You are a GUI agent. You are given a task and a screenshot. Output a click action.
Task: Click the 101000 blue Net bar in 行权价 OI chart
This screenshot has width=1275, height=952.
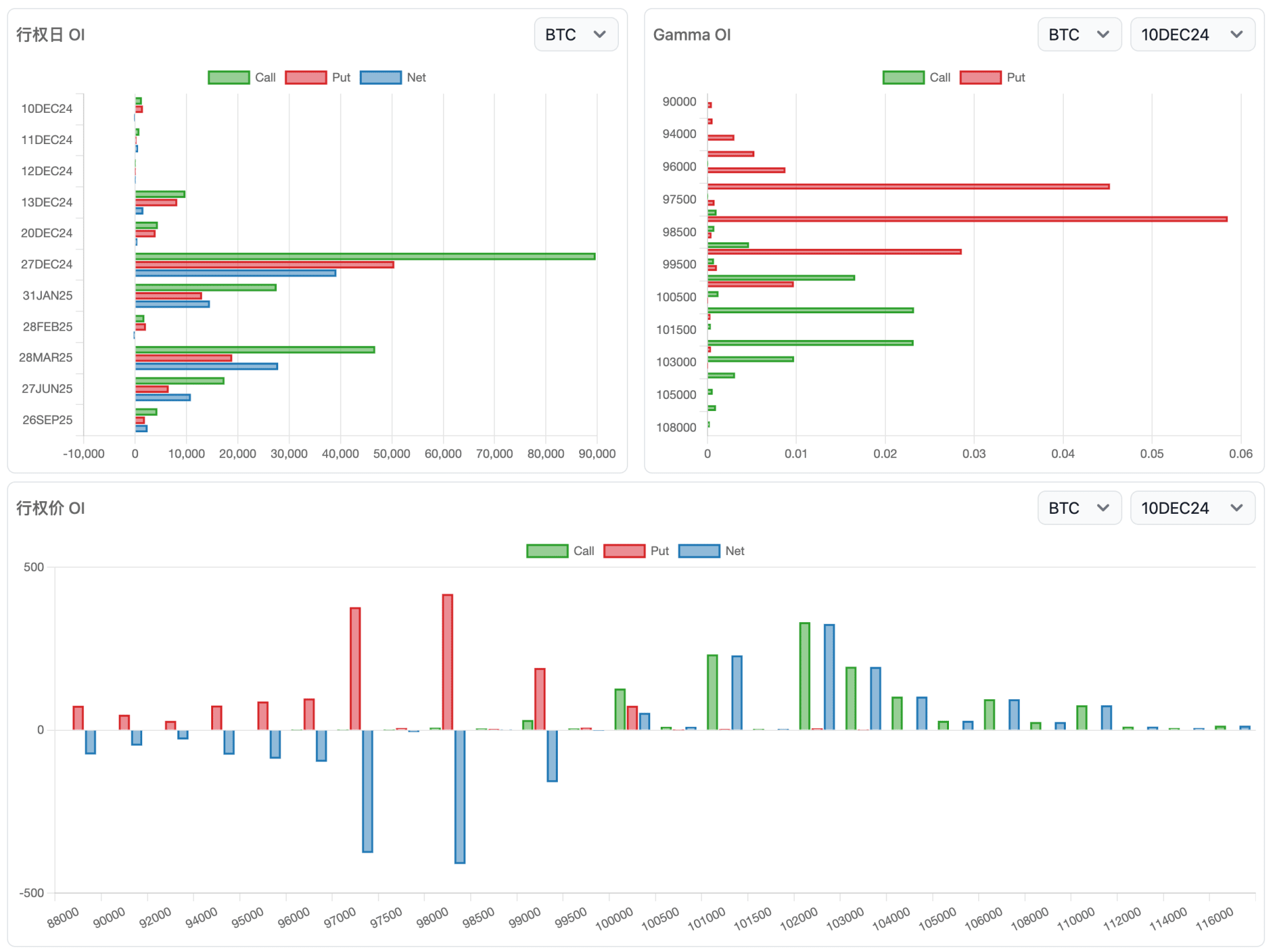click(737, 693)
